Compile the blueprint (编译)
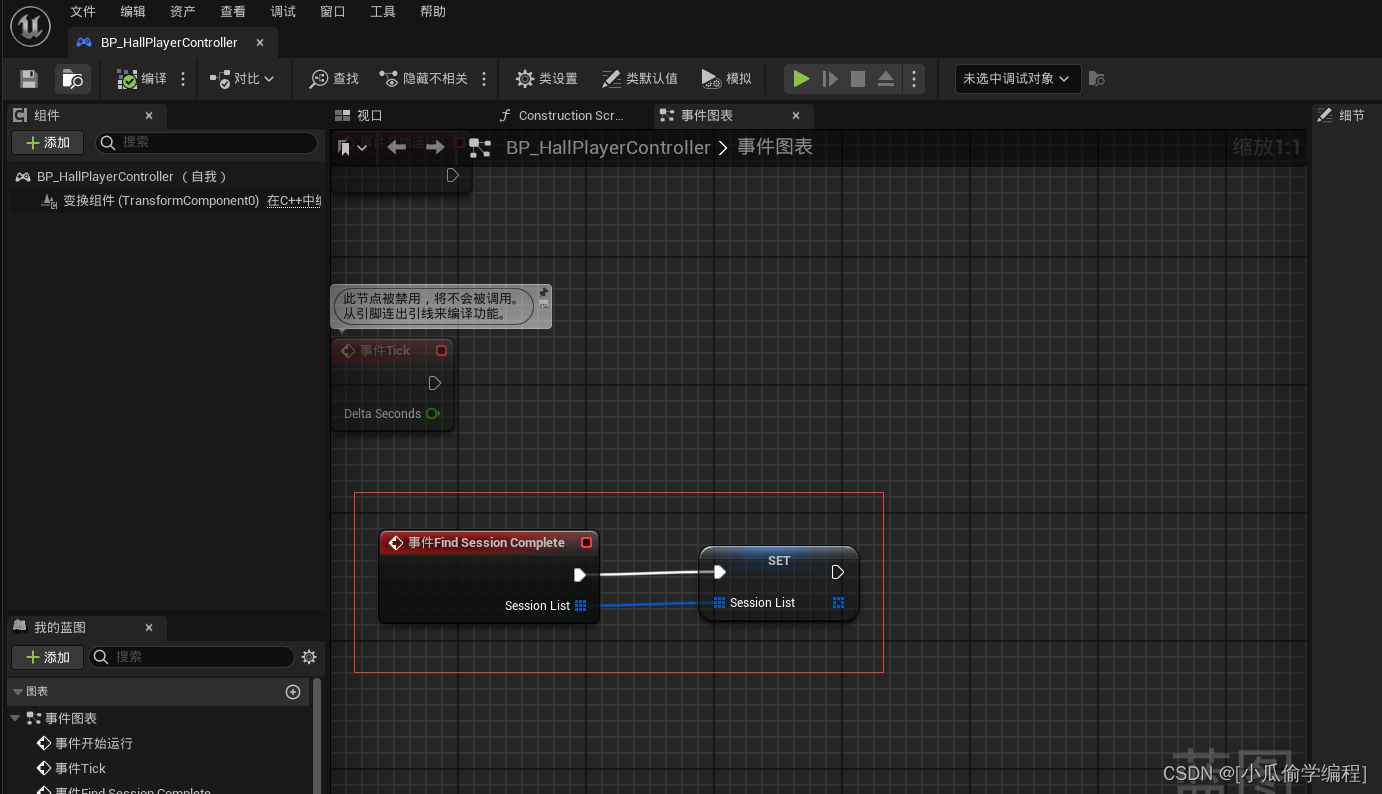Viewport: 1382px width, 794px height. point(142,78)
